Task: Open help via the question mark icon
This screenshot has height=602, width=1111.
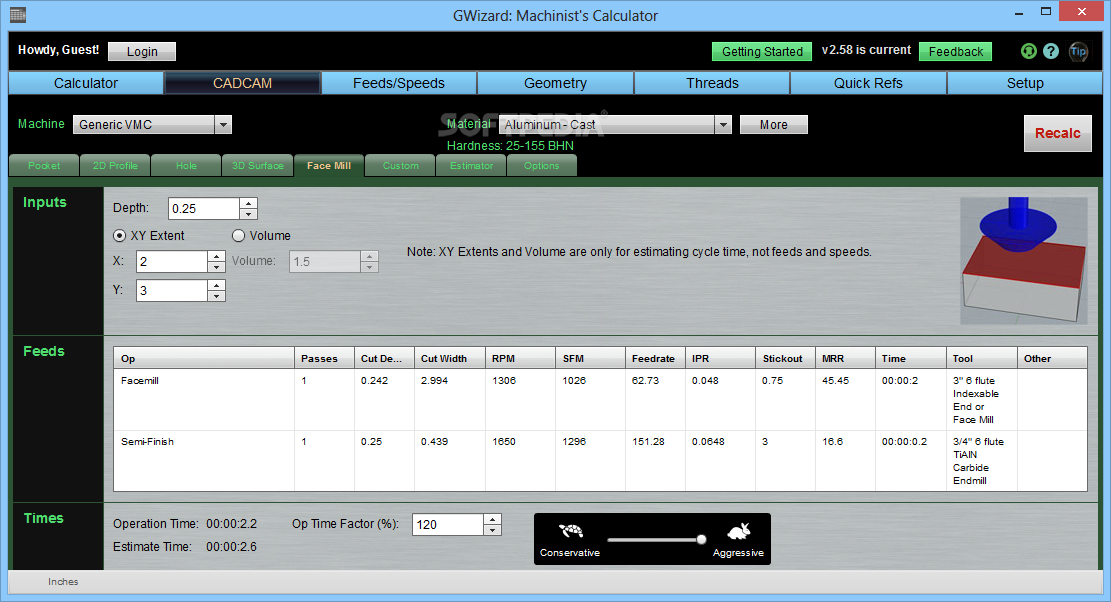Action: click(1051, 51)
